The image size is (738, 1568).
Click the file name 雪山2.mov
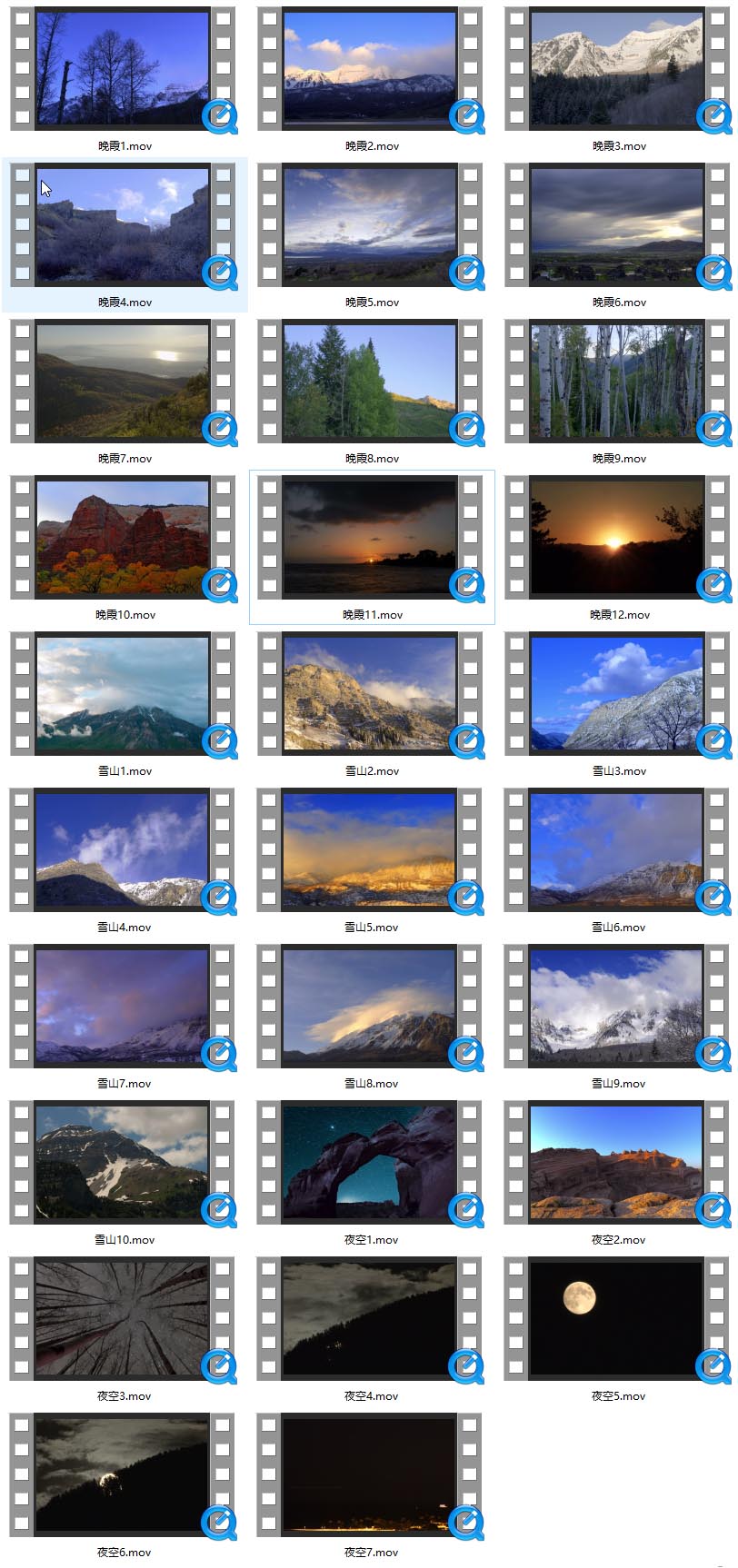(373, 771)
